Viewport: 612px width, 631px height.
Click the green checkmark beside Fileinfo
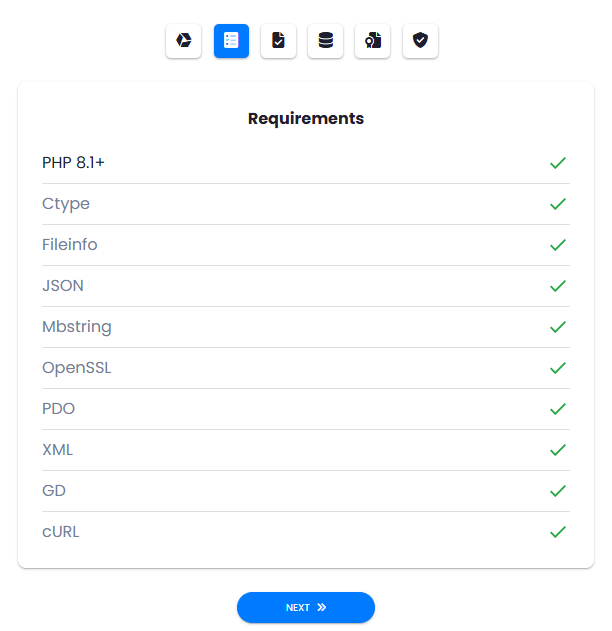pos(558,245)
